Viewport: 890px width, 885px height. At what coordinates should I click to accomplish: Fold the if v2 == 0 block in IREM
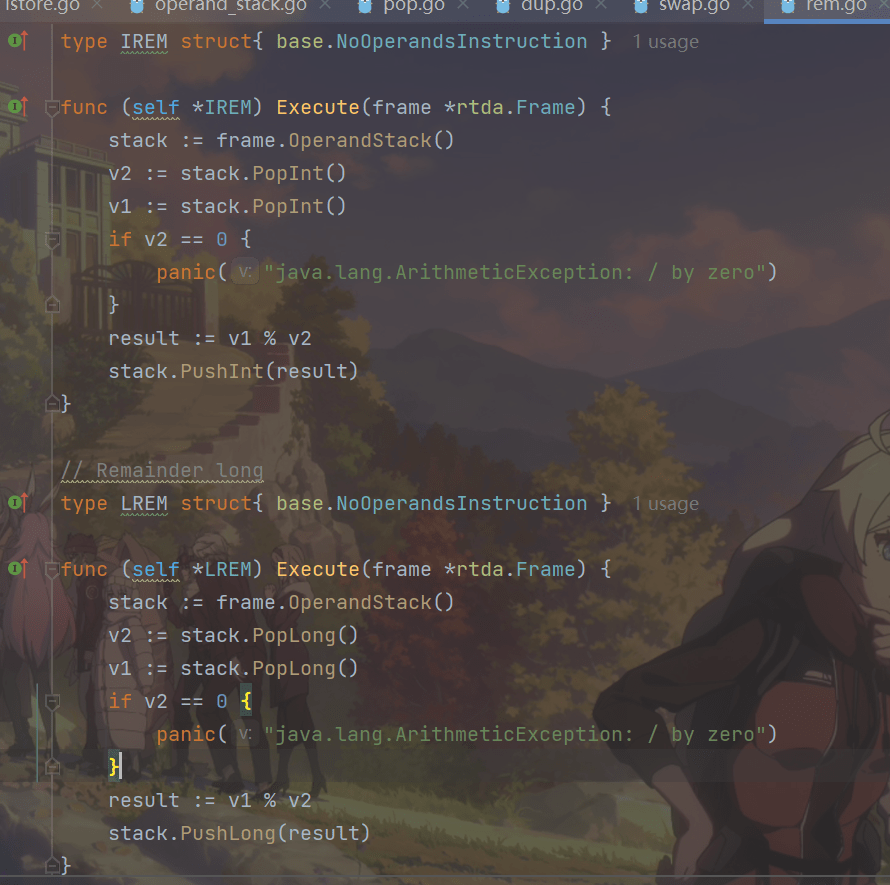[52, 240]
